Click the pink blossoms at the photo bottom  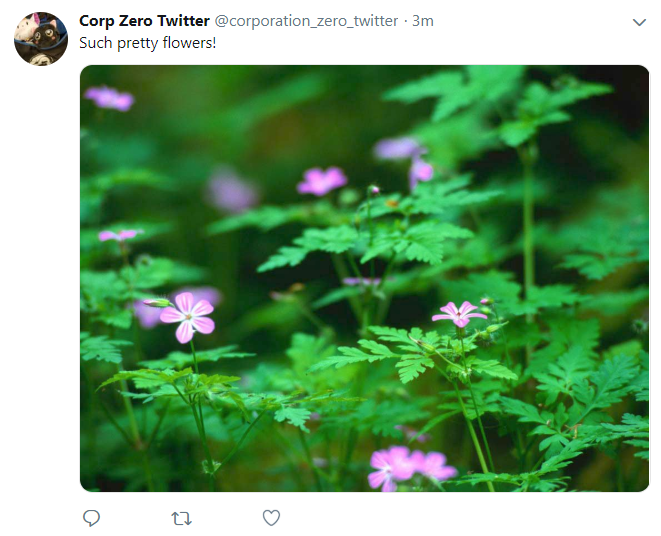pyautogui.click(x=411, y=468)
